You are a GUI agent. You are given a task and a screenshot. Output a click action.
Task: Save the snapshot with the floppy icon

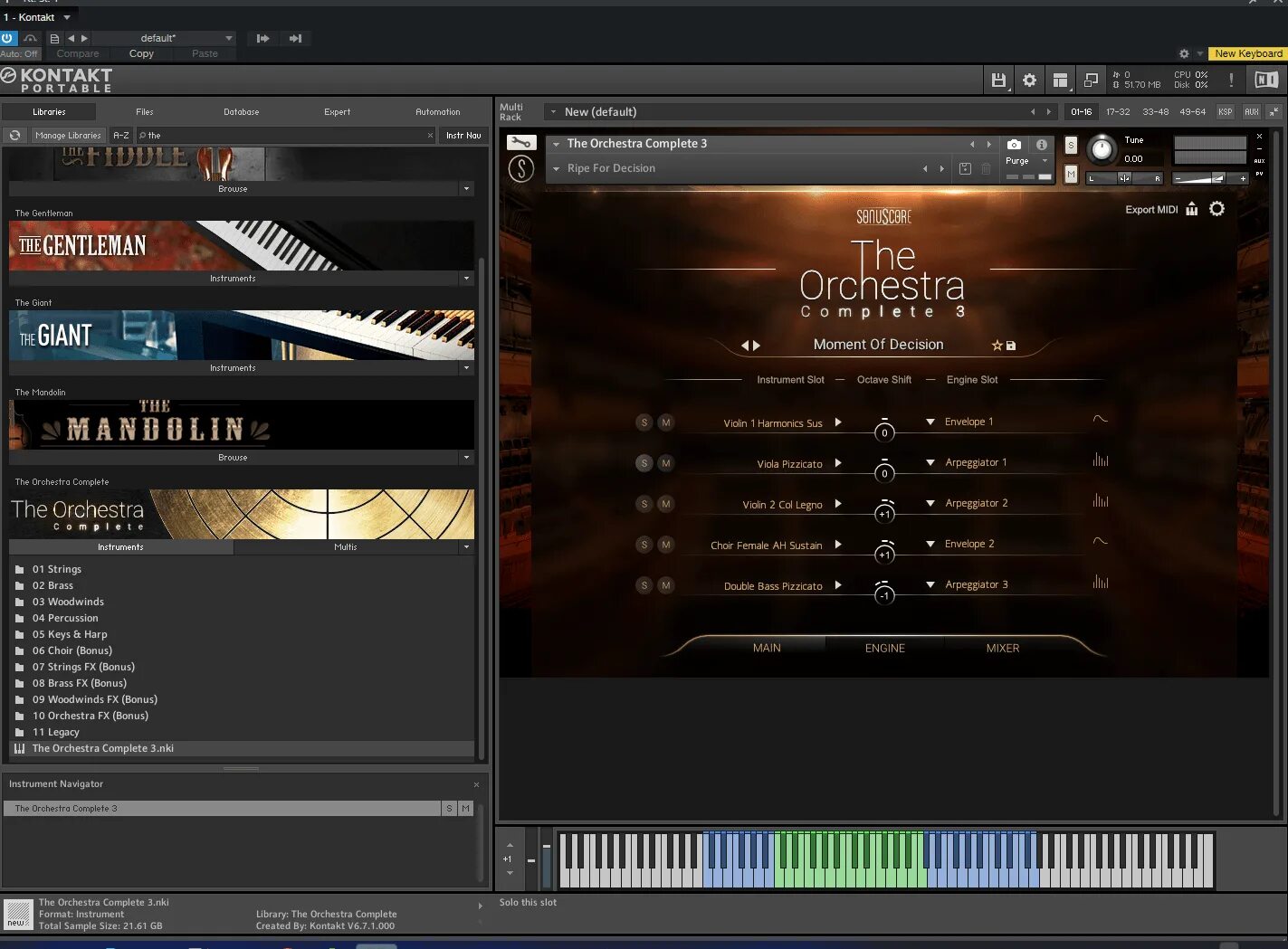[965, 169]
